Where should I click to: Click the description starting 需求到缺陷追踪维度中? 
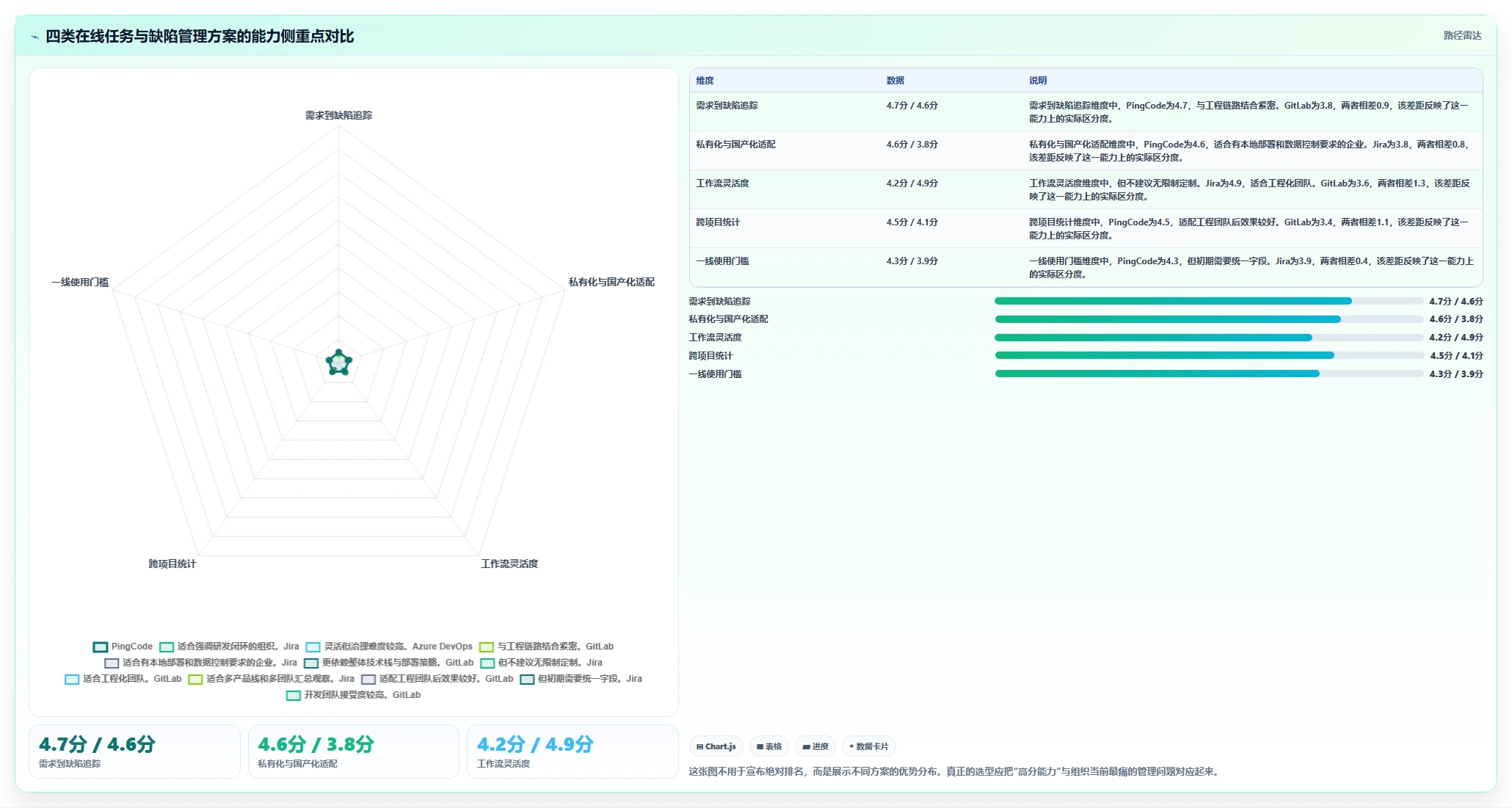click(x=1249, y=112)
